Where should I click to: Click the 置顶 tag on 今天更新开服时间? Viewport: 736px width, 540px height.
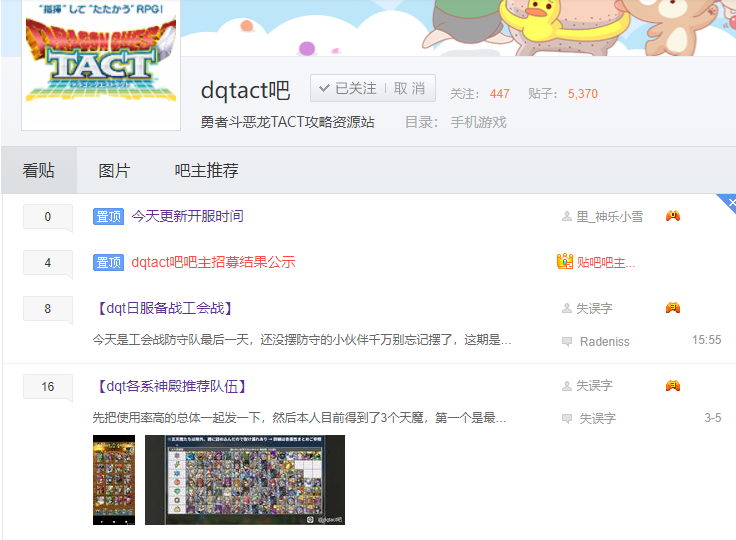coord(108,216)
